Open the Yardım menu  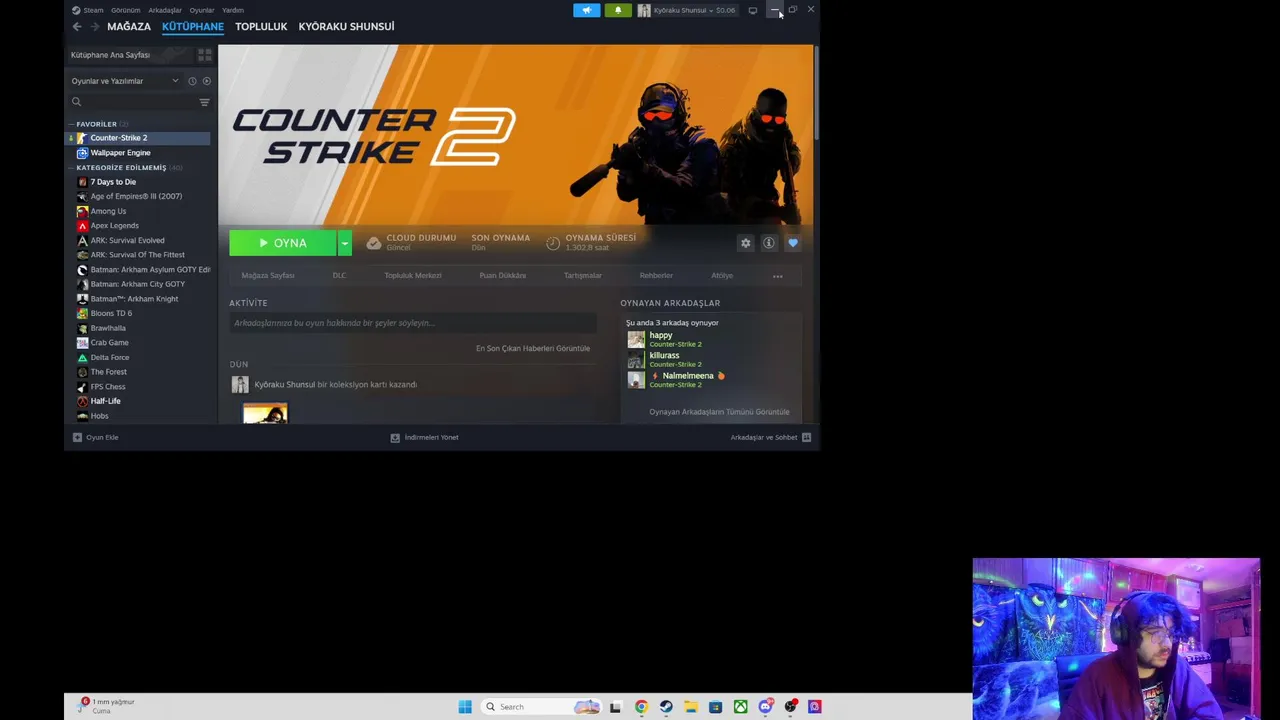click(x=233, y=10)
